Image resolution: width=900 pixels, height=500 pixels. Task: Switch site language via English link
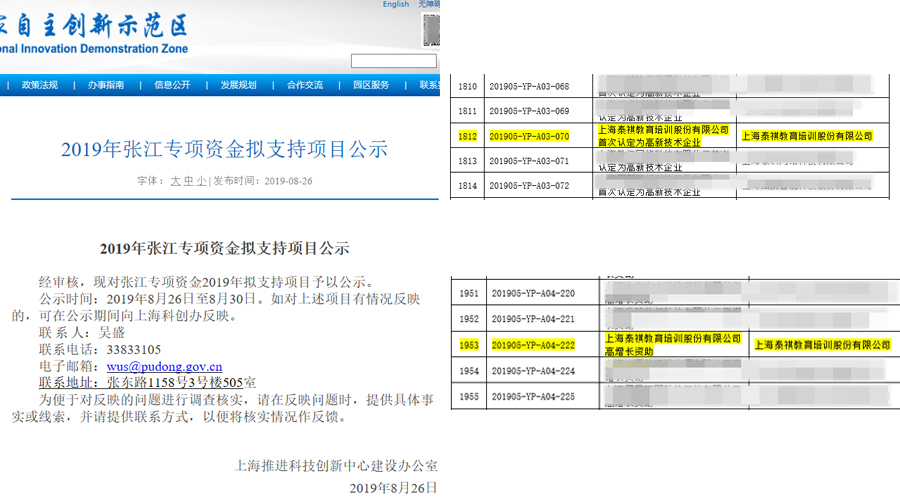tap(396, 5)
